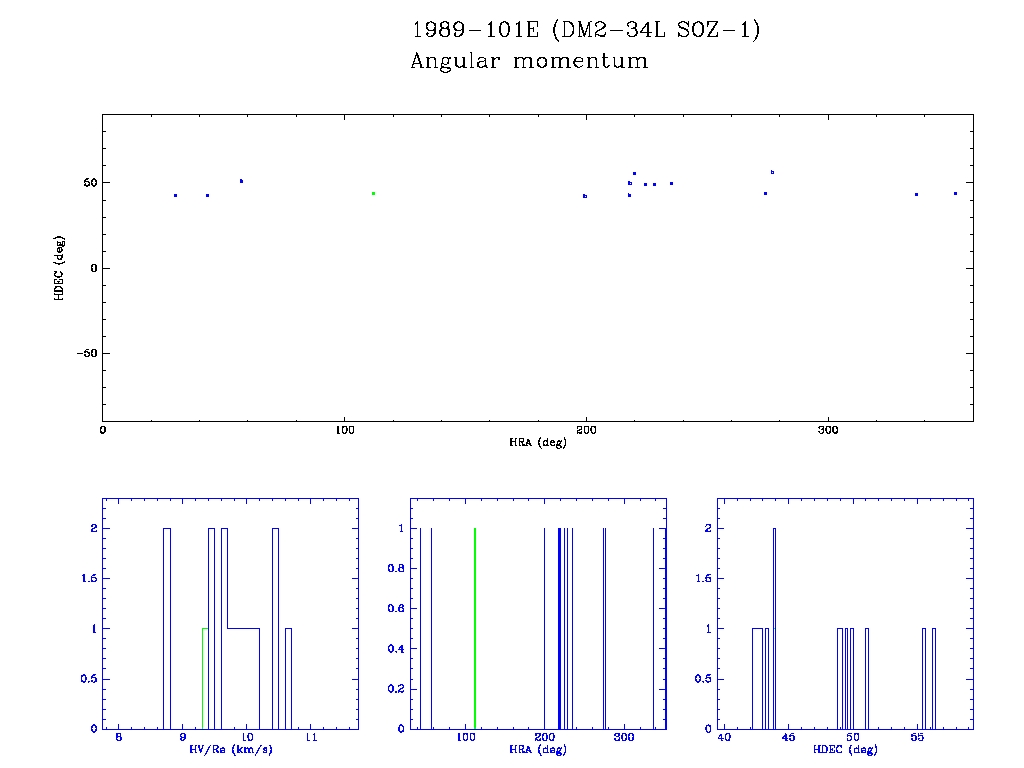
Task: Pick the tallest bar in HDEC histogram
Action: pyautogui.click(x=774, y=628)
